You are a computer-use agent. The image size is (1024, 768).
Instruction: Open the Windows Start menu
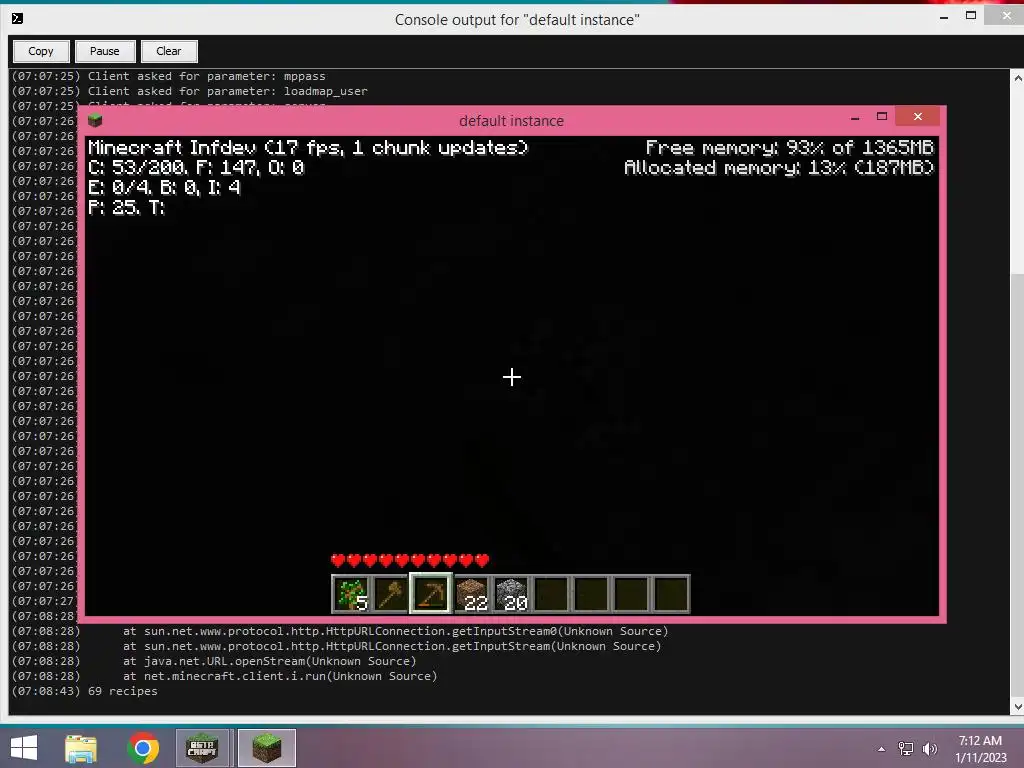coord(24,748)
